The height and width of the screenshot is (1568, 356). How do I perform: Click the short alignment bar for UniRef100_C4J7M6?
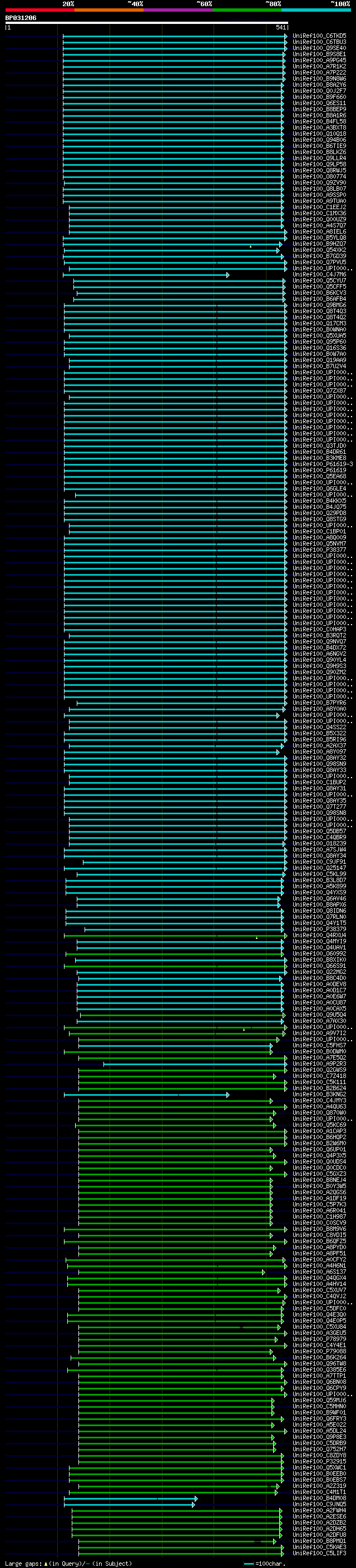[146, 275]
